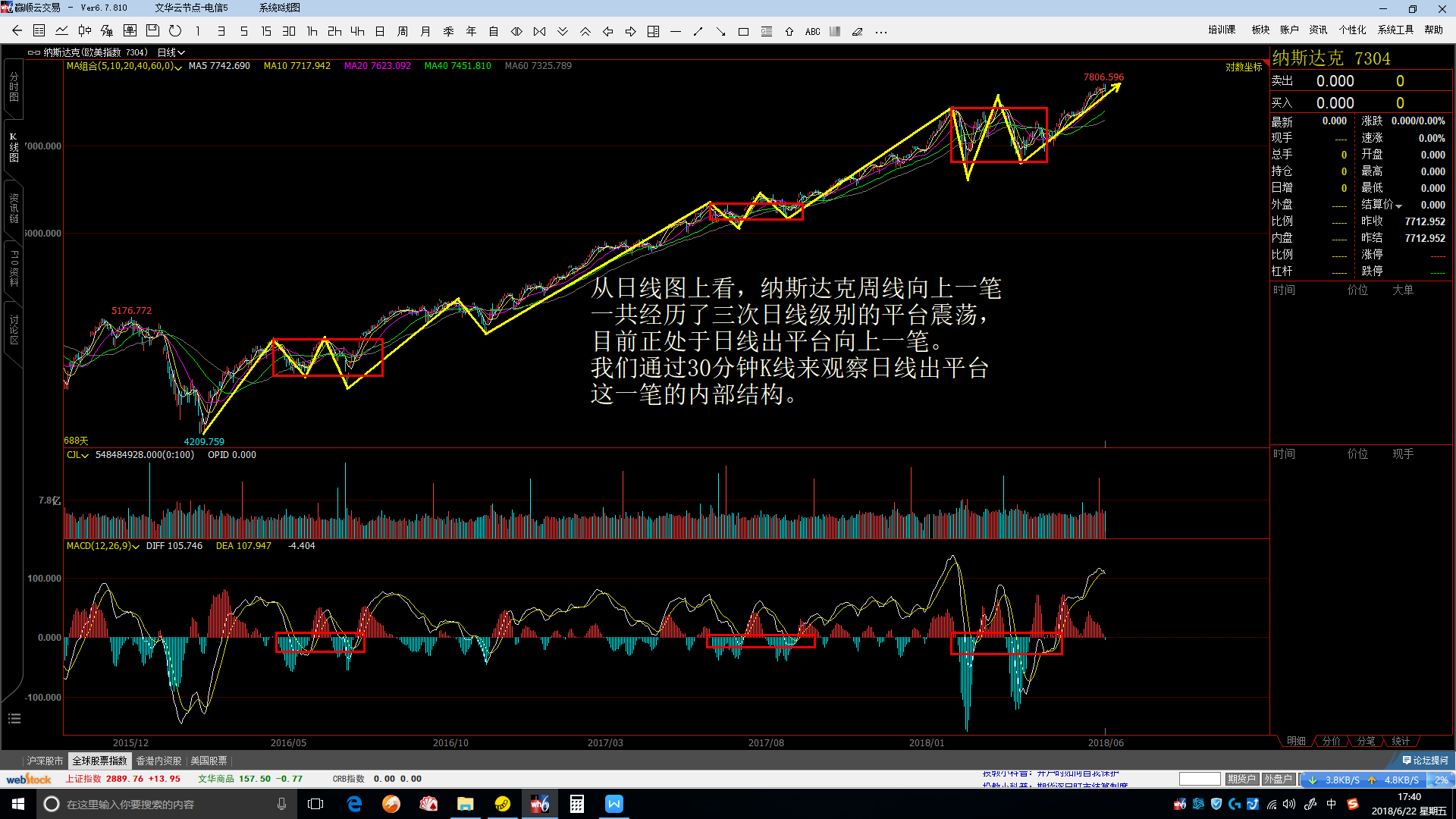Image resolution: width=1456 pixels, height=819 pixels.
Task: Select weekly period 周 in toolbar
Action: tap(403, 31)
